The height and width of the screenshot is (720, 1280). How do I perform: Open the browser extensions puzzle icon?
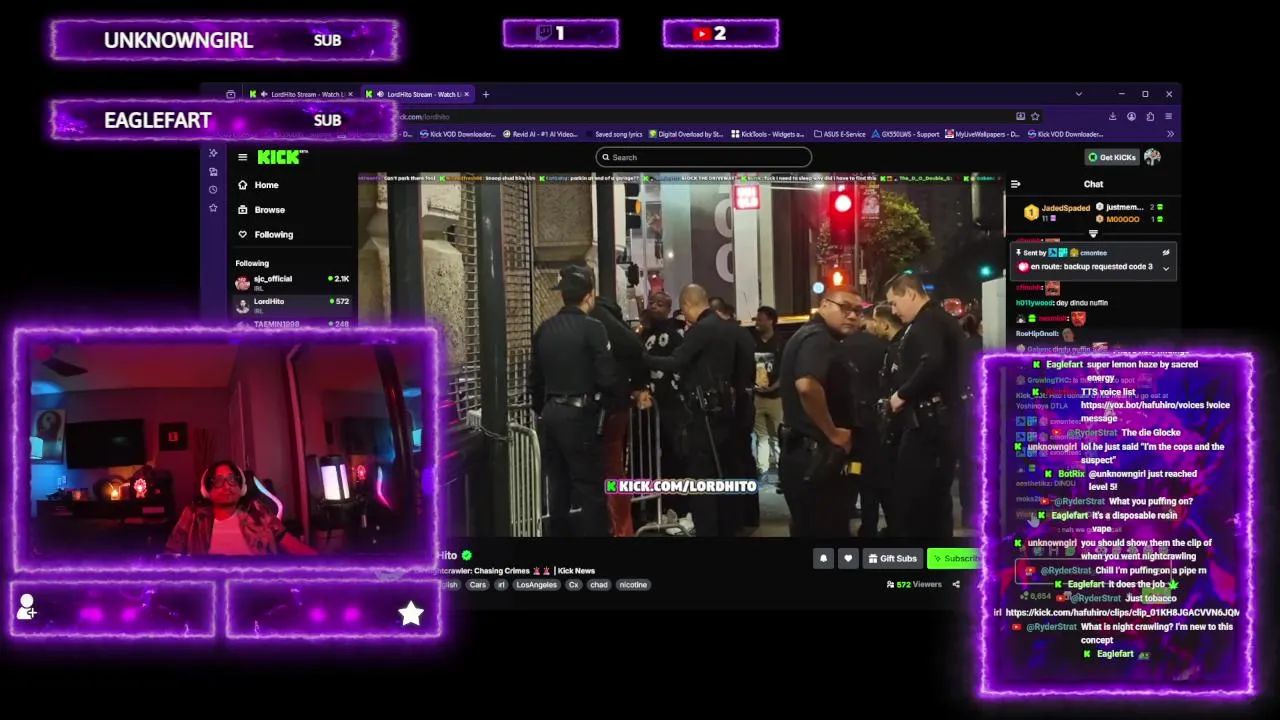coord(1149,116)
